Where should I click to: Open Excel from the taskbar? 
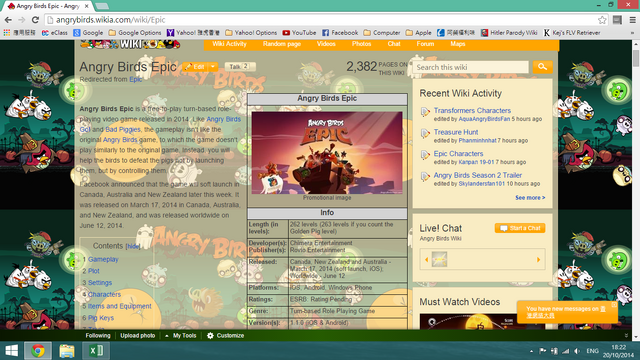tap(96, 351)
